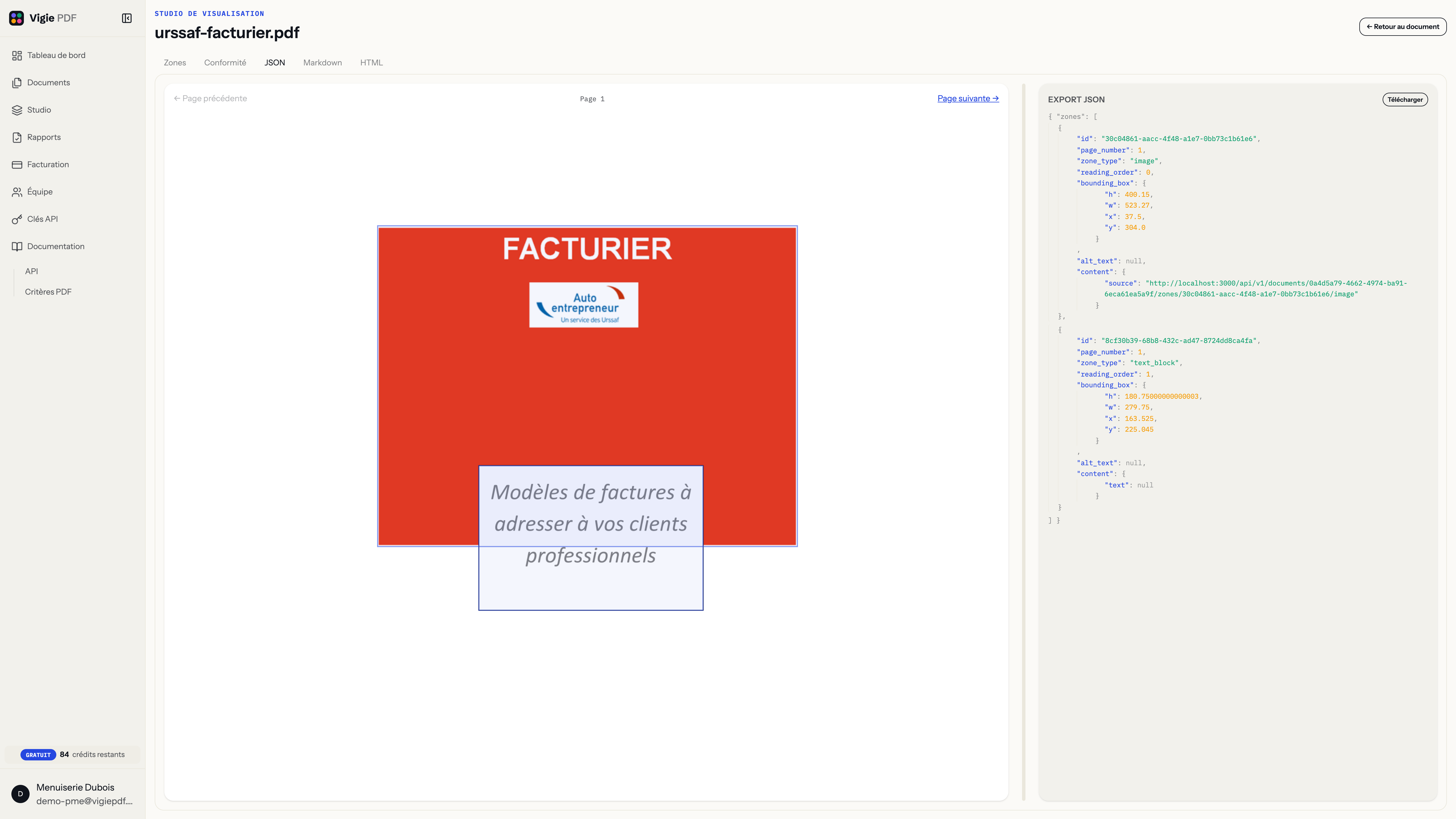Click the Studio layers icon

pos(17,110)
